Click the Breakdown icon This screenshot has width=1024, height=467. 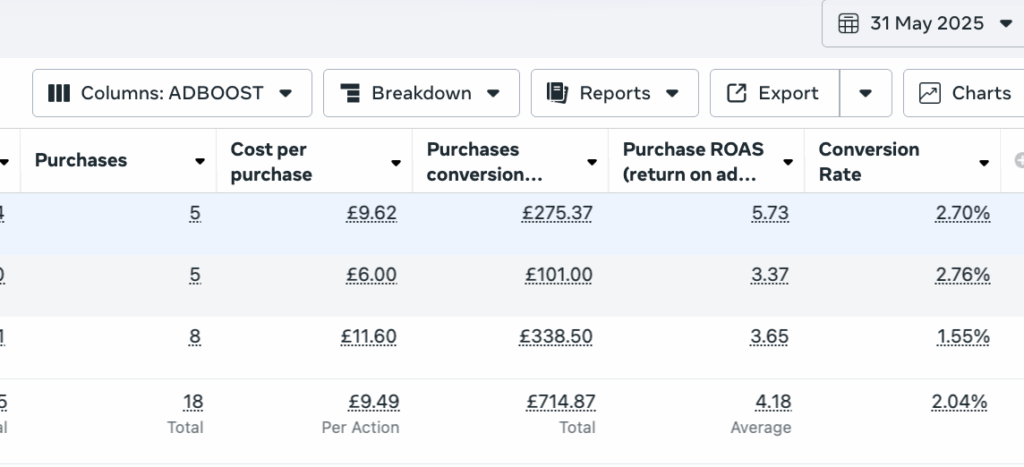350,93
